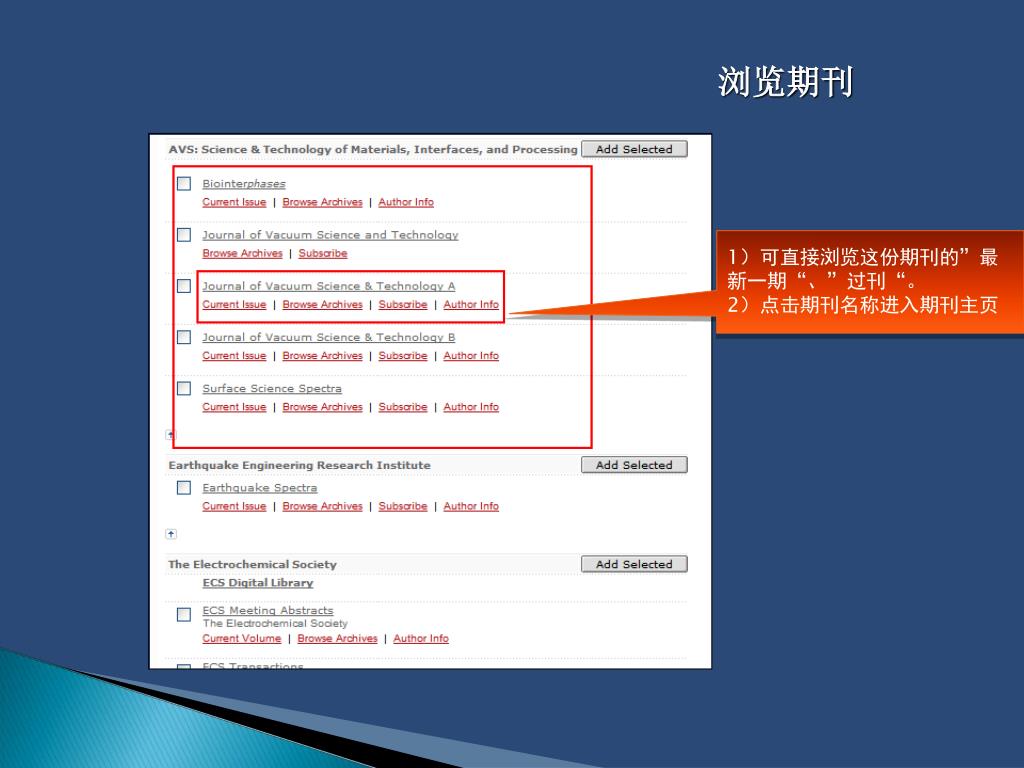
Task: Click Subscribe for Vacuum Science & Technology B
Action: pos(403,355)
